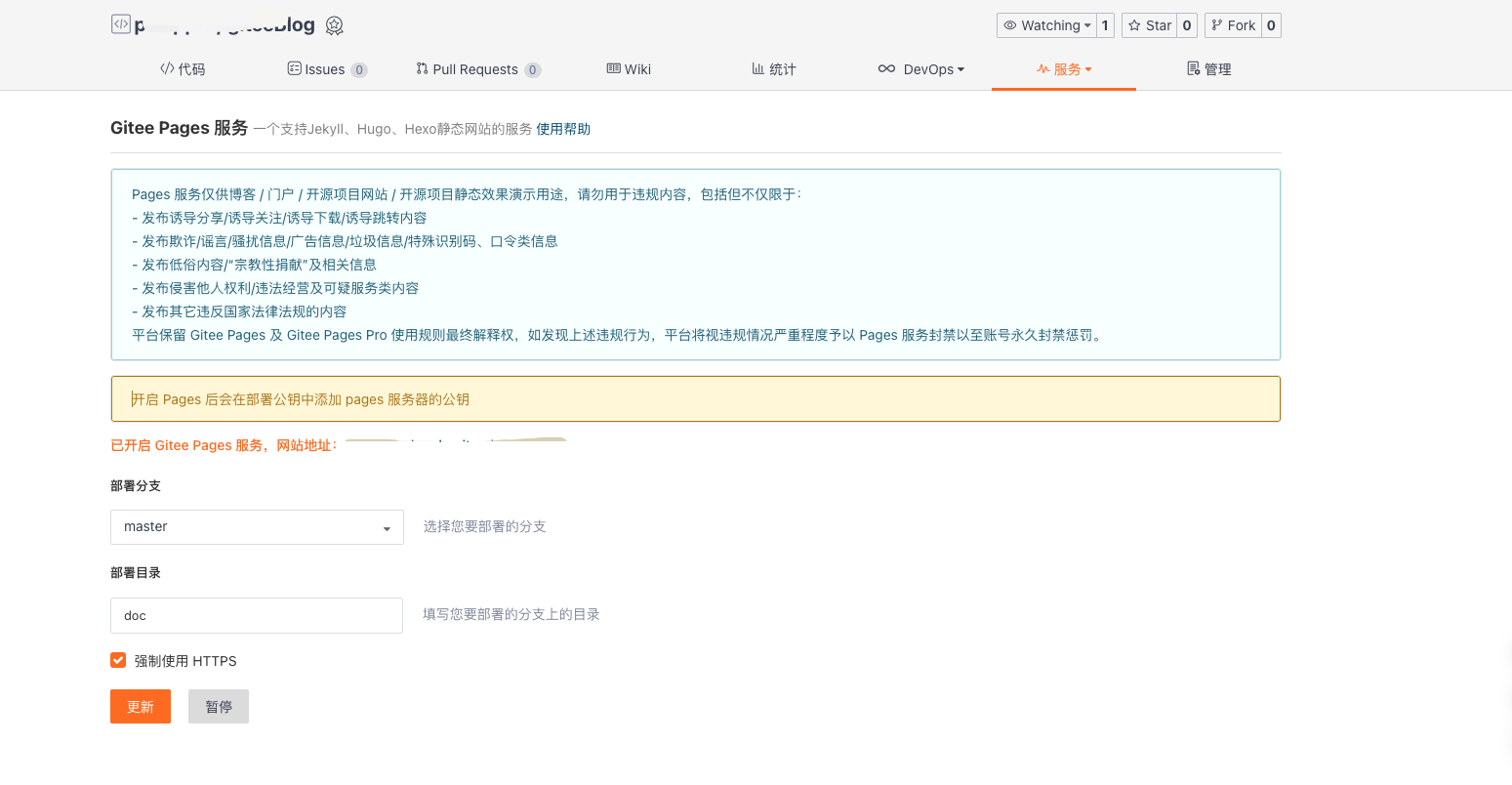Click the 已开启 Gitee Pages 服务 status text

[x=224, y=445]
